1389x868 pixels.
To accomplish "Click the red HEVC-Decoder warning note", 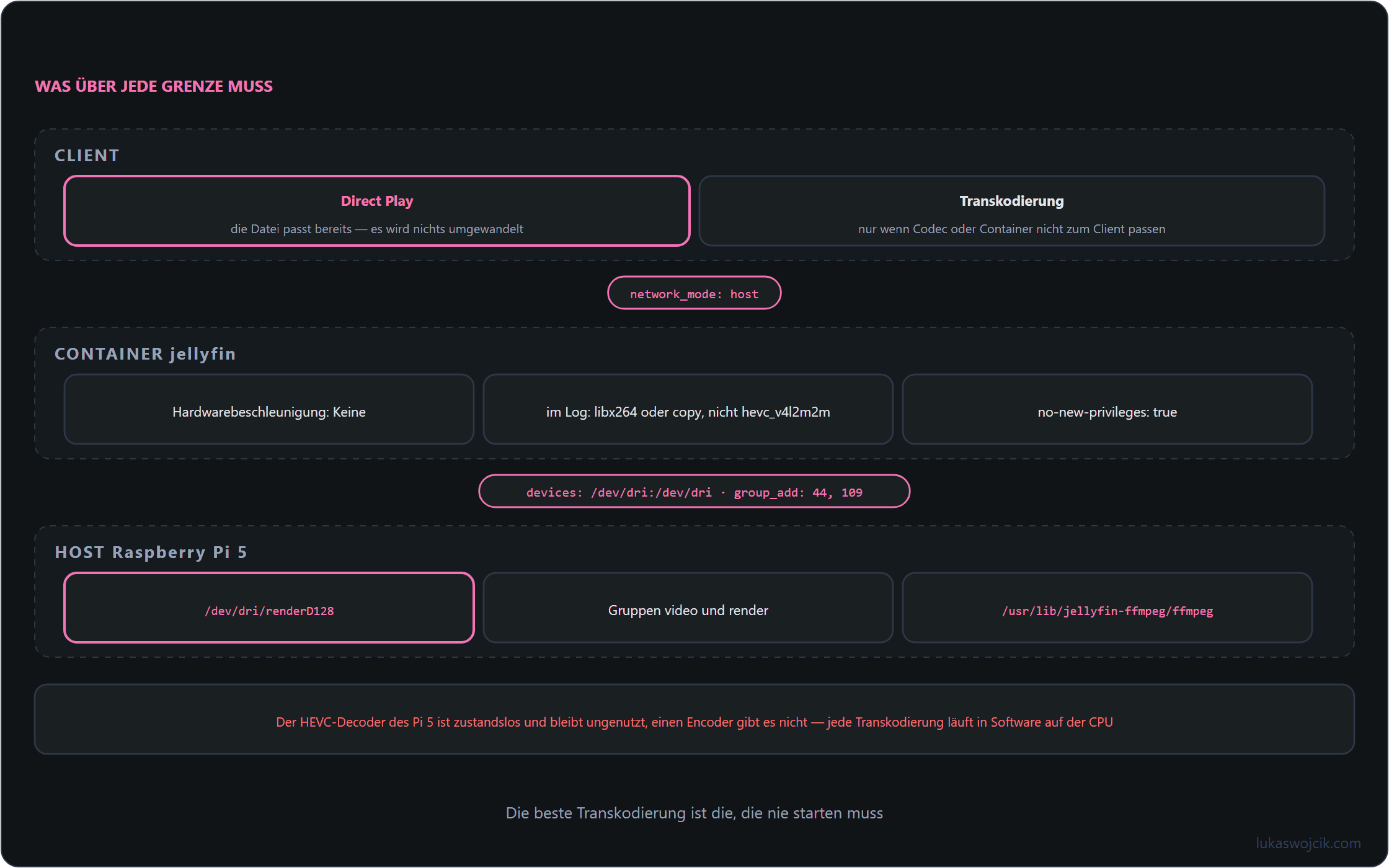I will click(694, 719).
